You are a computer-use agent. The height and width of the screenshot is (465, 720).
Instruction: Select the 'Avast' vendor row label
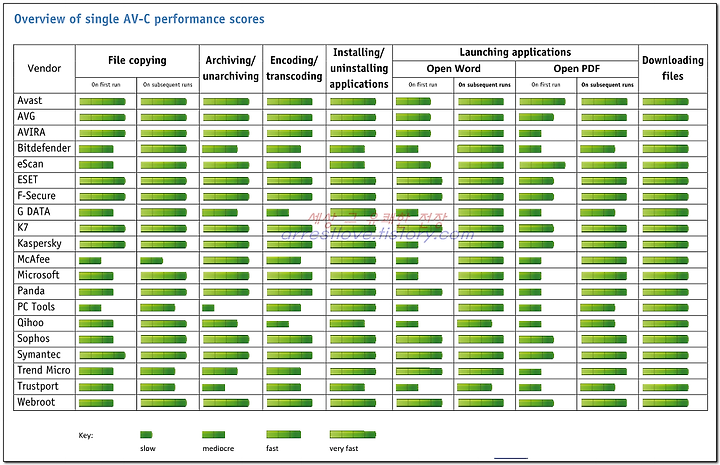tap(29, 101)
